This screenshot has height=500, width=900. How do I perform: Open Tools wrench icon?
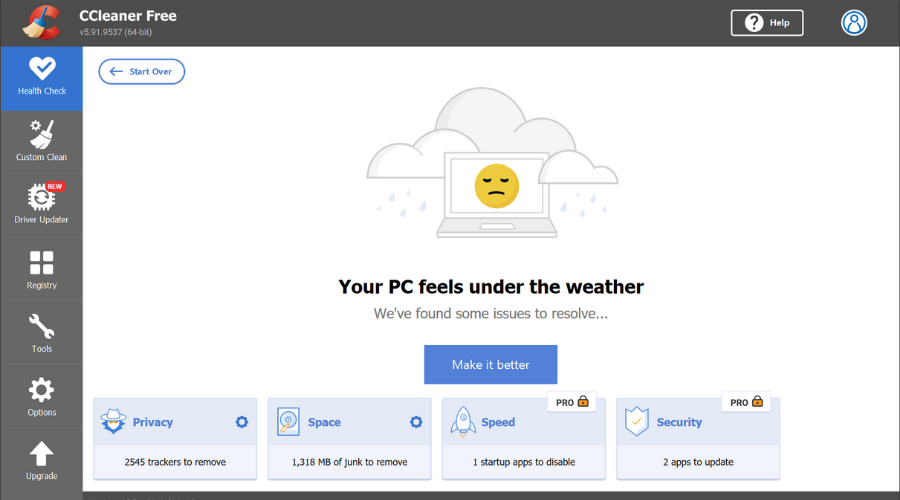41,325
